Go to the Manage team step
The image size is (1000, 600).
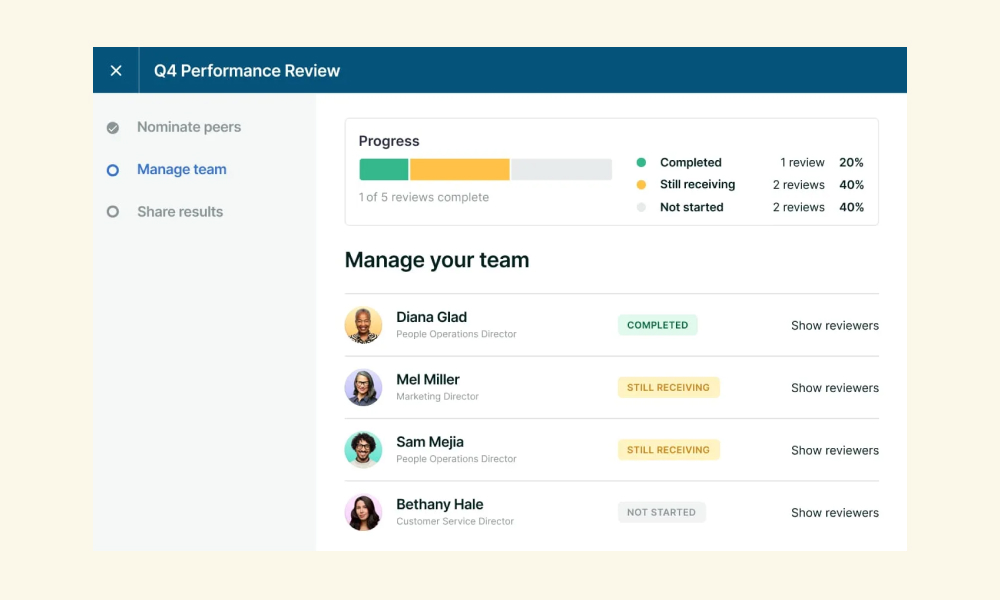(182, 169)
